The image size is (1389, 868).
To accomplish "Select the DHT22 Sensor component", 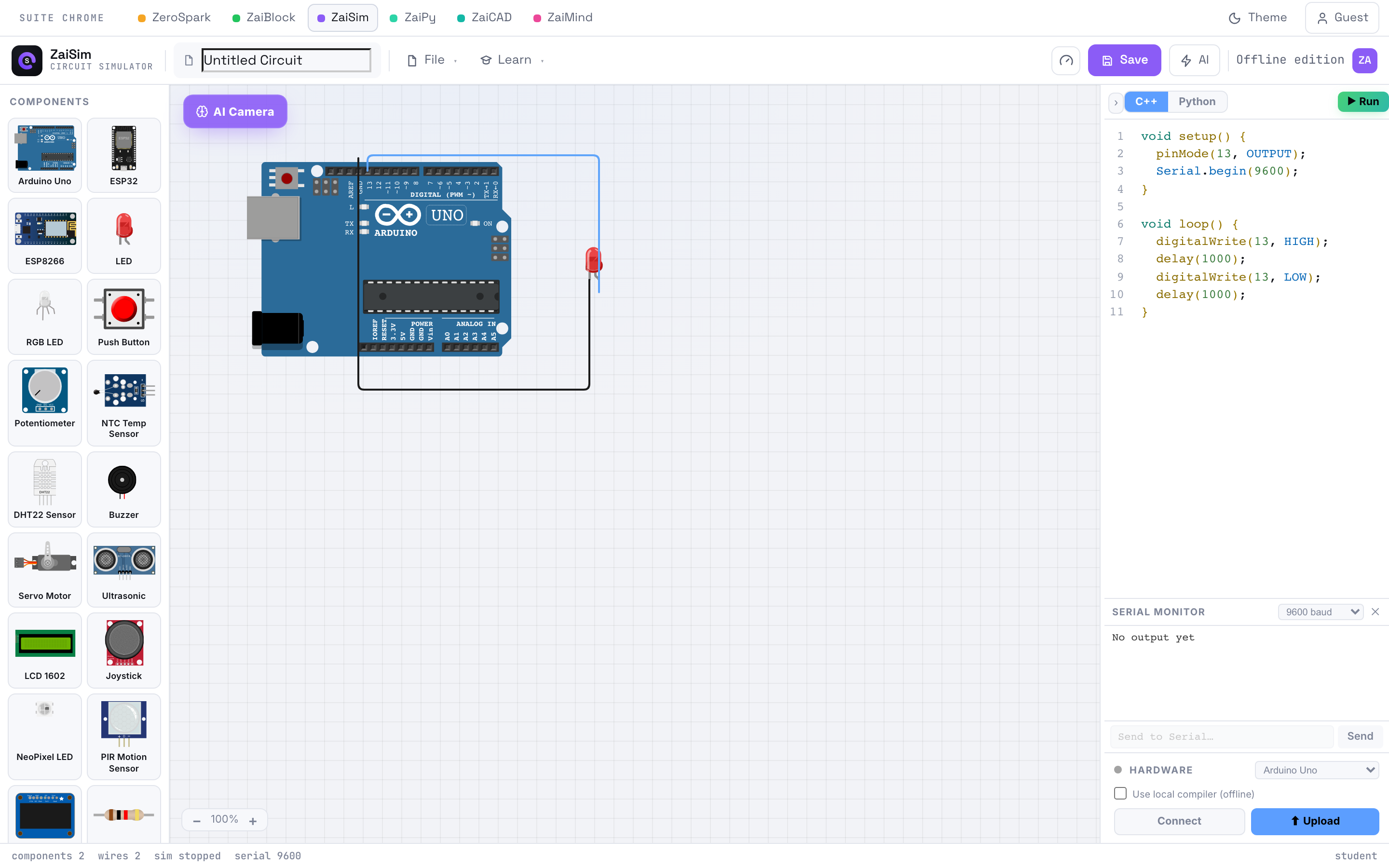I will pyautogui.click(x=45, y=489).
